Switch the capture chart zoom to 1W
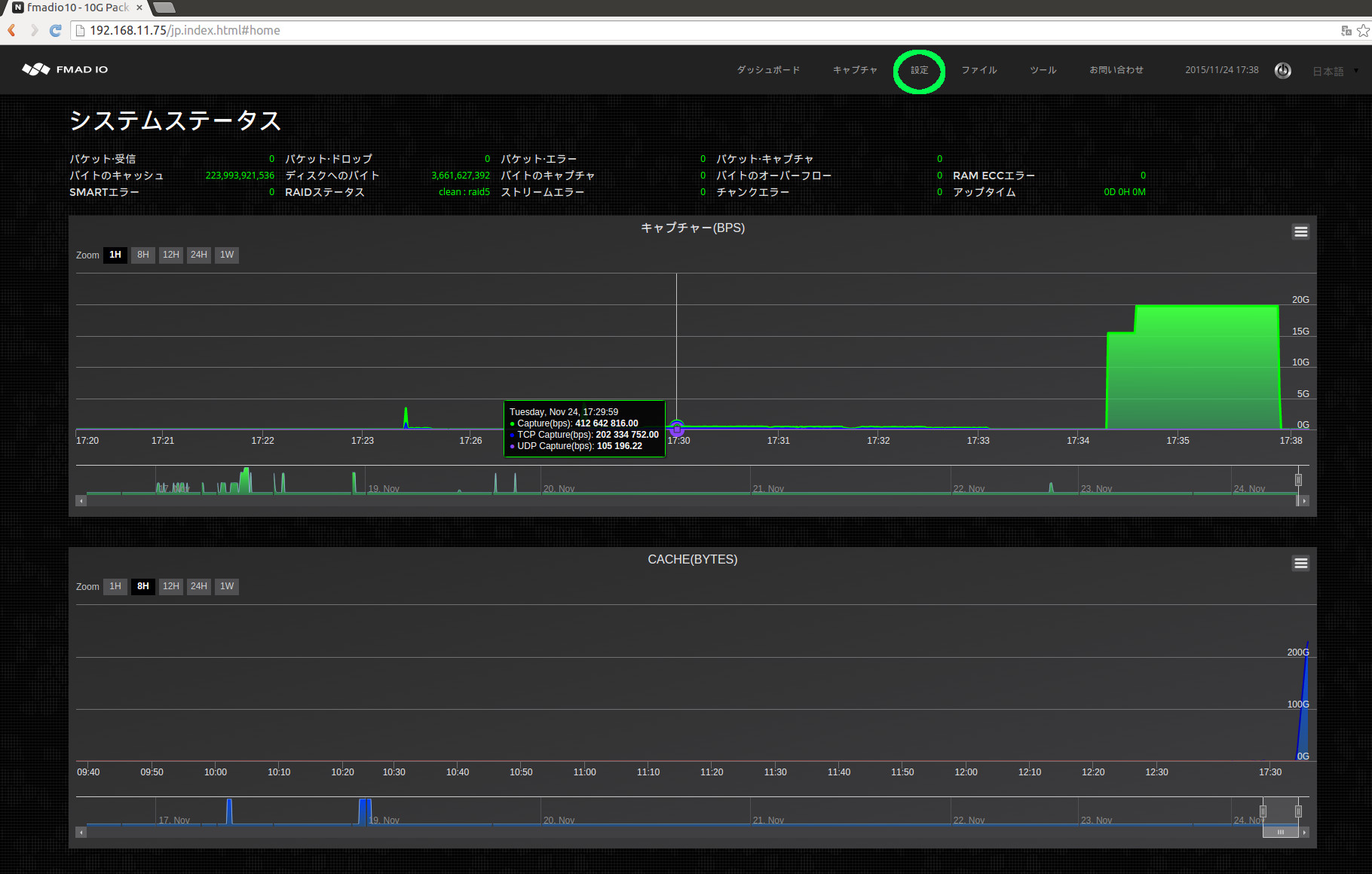Image resolution: width=1372 pixels, height=874 pixels. pos(226,255)
